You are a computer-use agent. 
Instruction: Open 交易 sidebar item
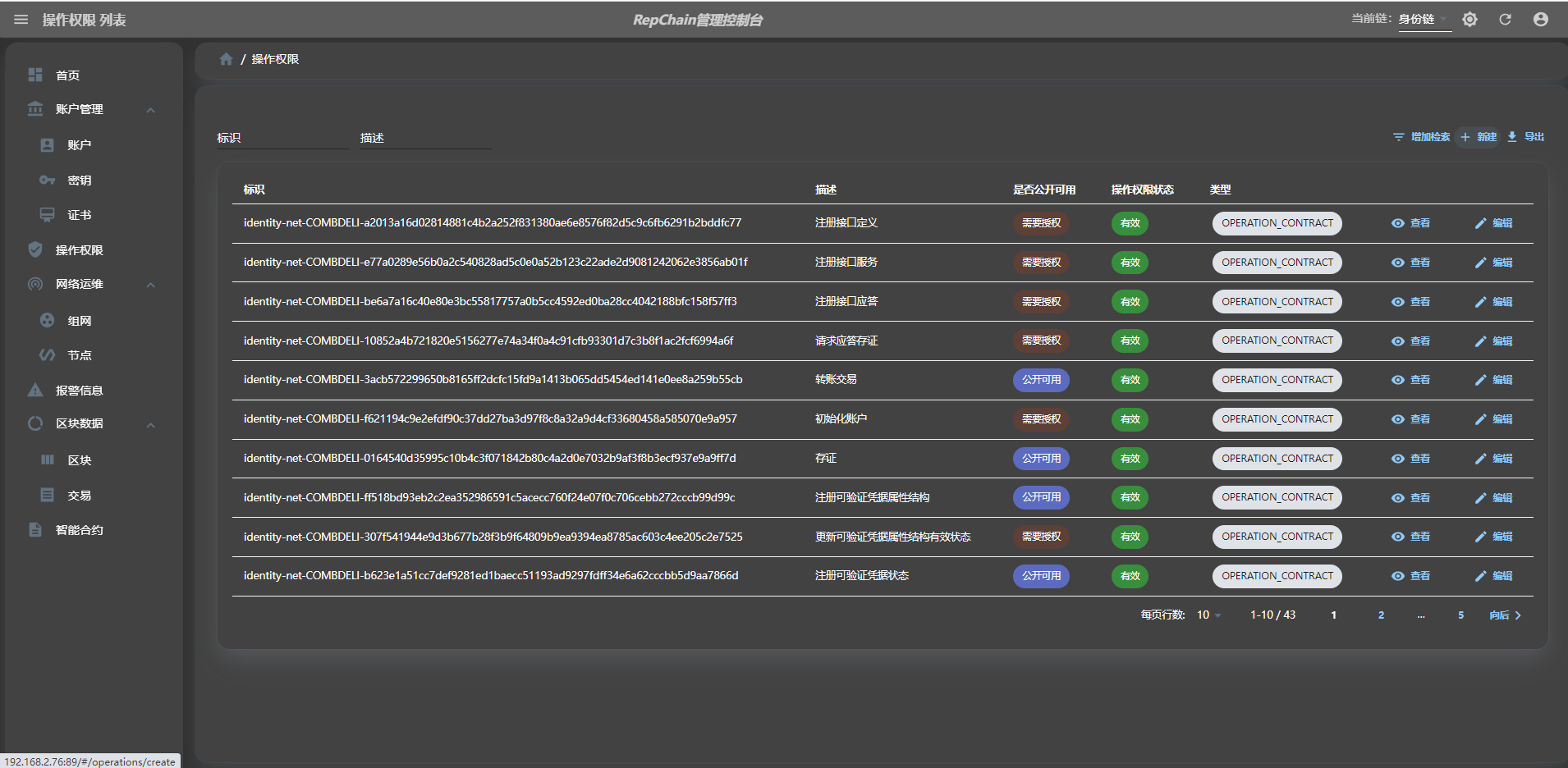tap(94, 496)
